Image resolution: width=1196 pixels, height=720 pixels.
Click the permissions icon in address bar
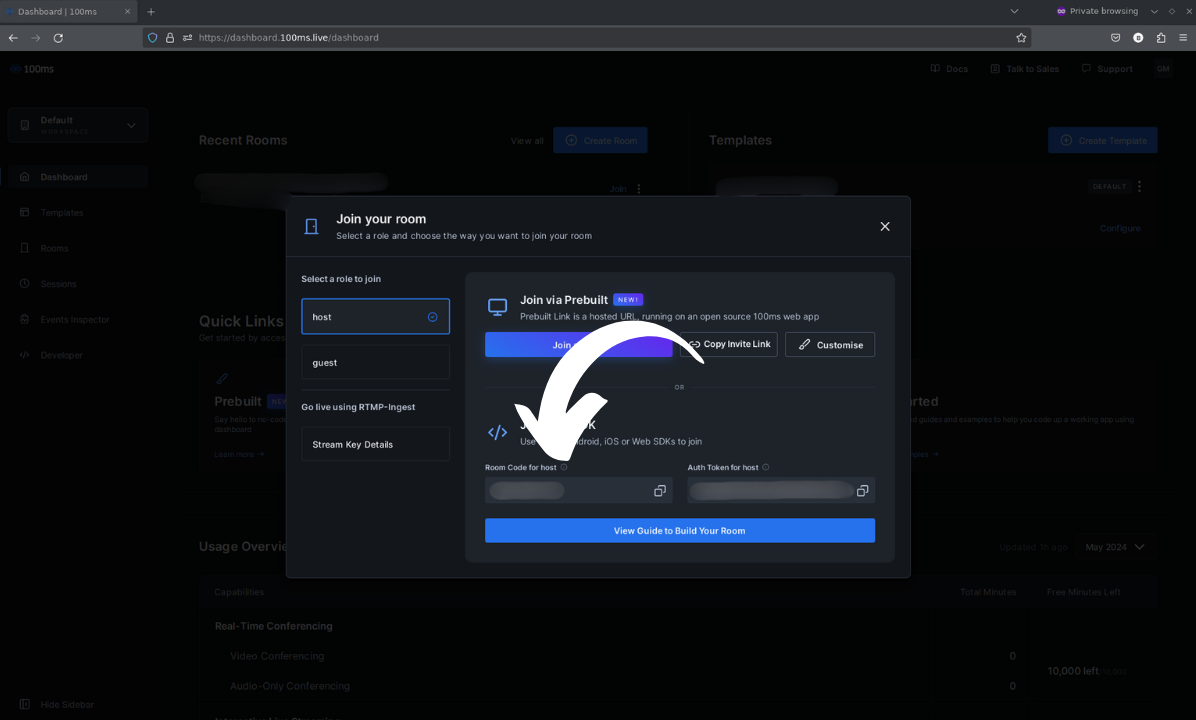tap(188, 37)
